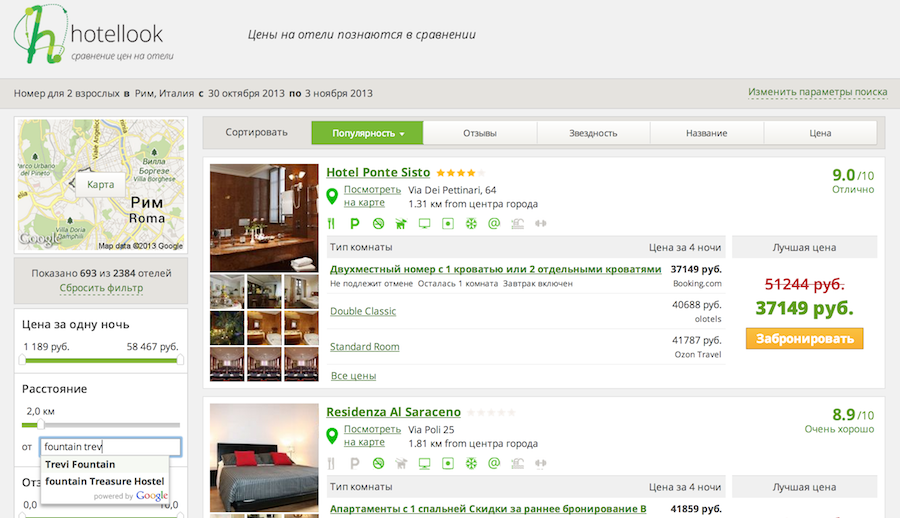Image resolution: width=900 pixels, height=518 pixels.
Task: Click the 40688 руб. olotels price
Action: pos(697,304)
